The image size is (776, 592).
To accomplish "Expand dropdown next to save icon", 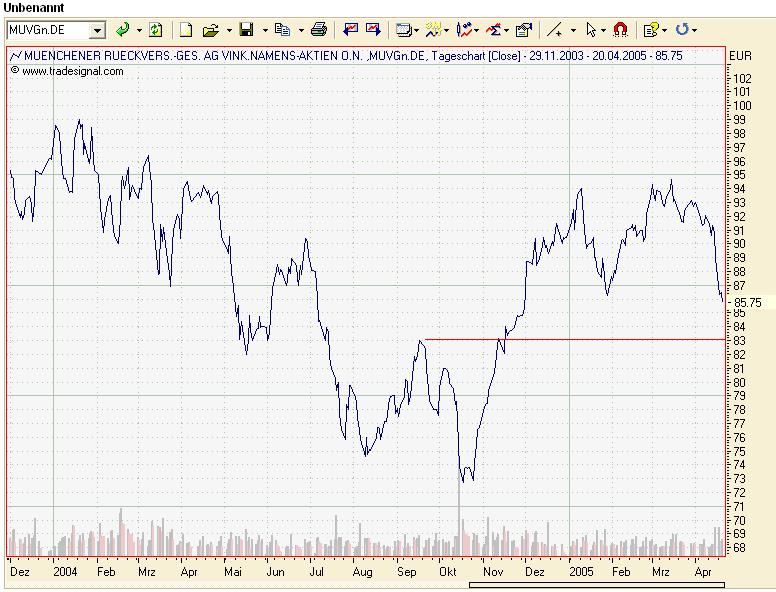I will click(x=265, y=31).
